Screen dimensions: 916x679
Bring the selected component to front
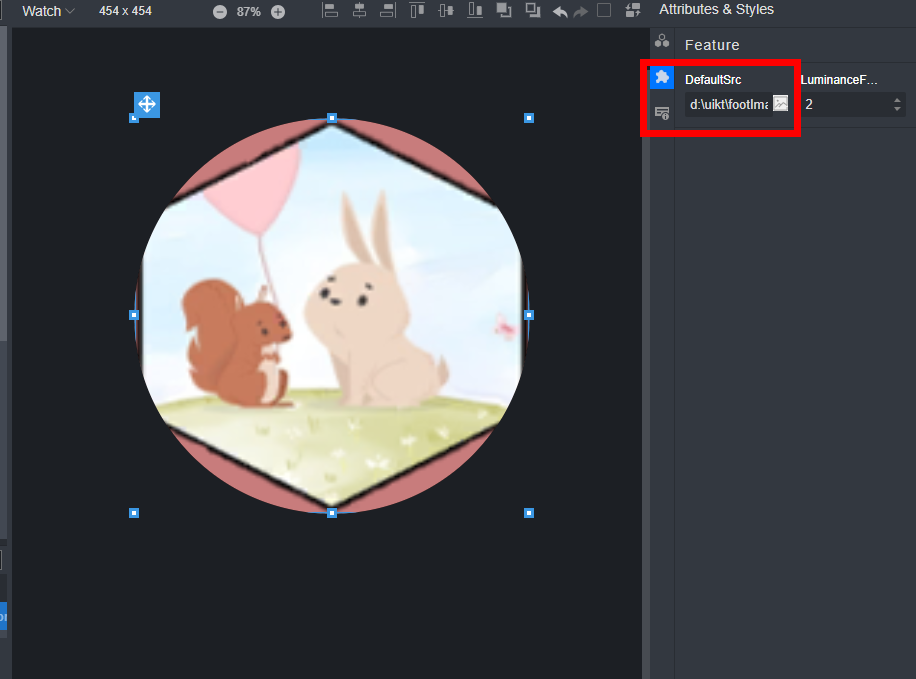504,11
